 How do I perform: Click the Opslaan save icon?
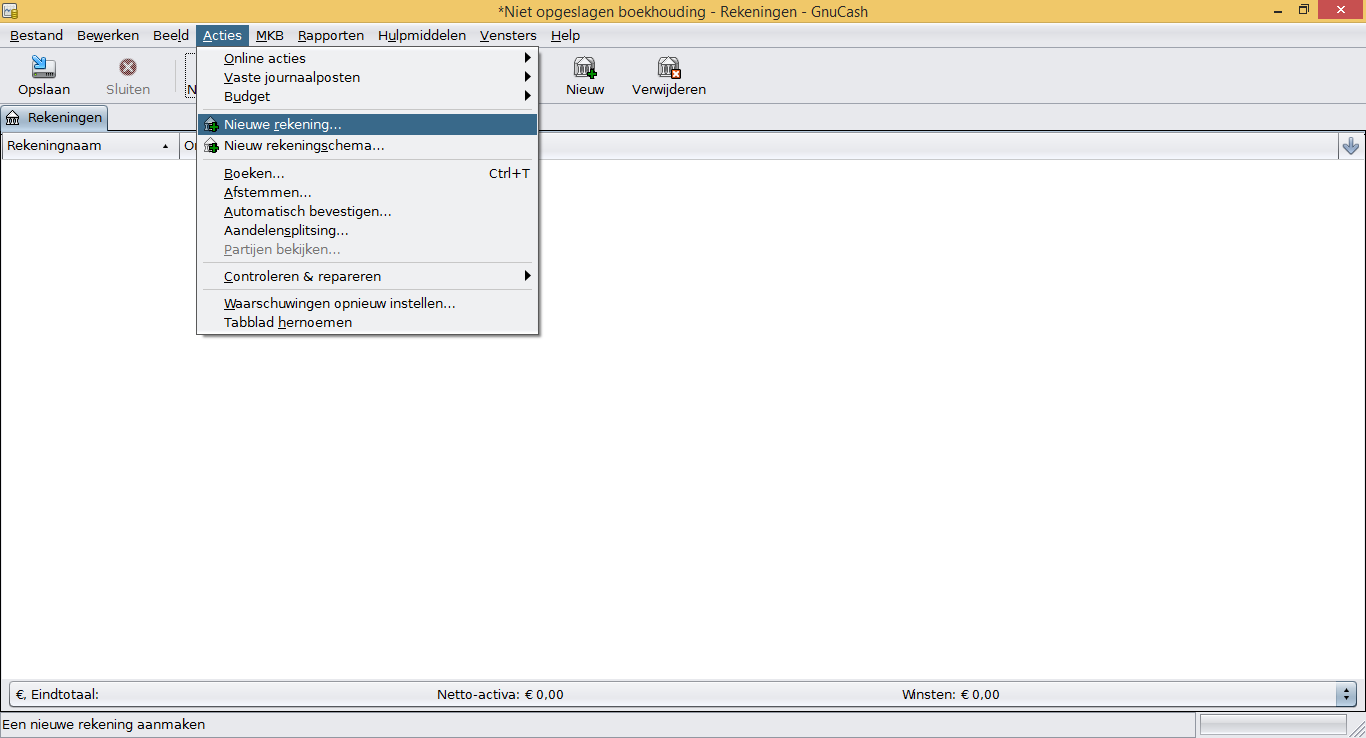point(44,67)
